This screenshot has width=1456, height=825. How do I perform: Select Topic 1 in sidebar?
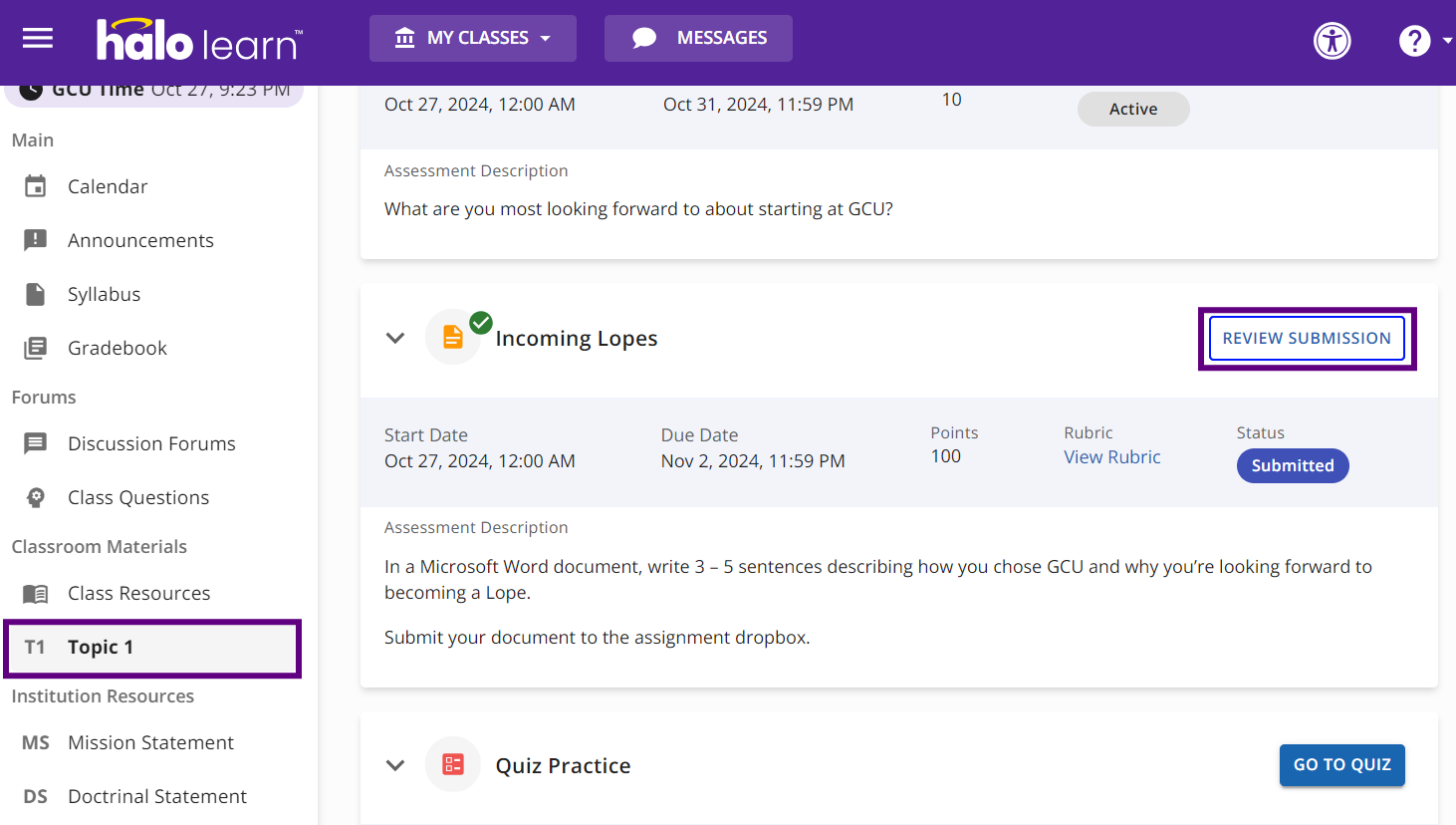(152, 648)
